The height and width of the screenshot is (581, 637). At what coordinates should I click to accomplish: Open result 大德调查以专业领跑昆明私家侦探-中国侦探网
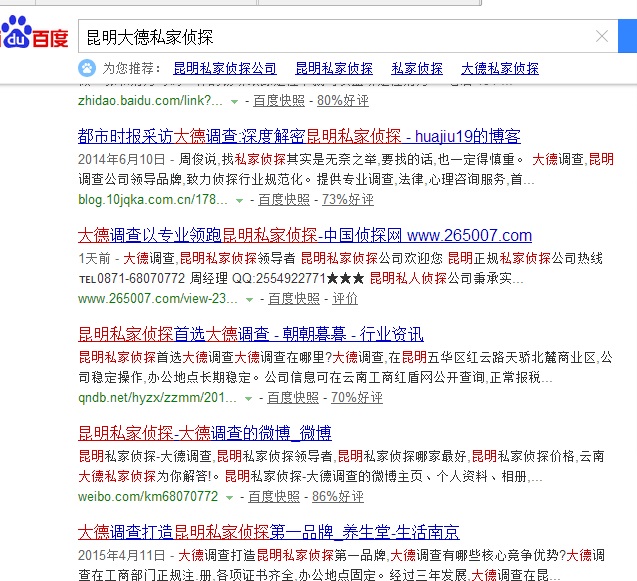click(305, 235)
